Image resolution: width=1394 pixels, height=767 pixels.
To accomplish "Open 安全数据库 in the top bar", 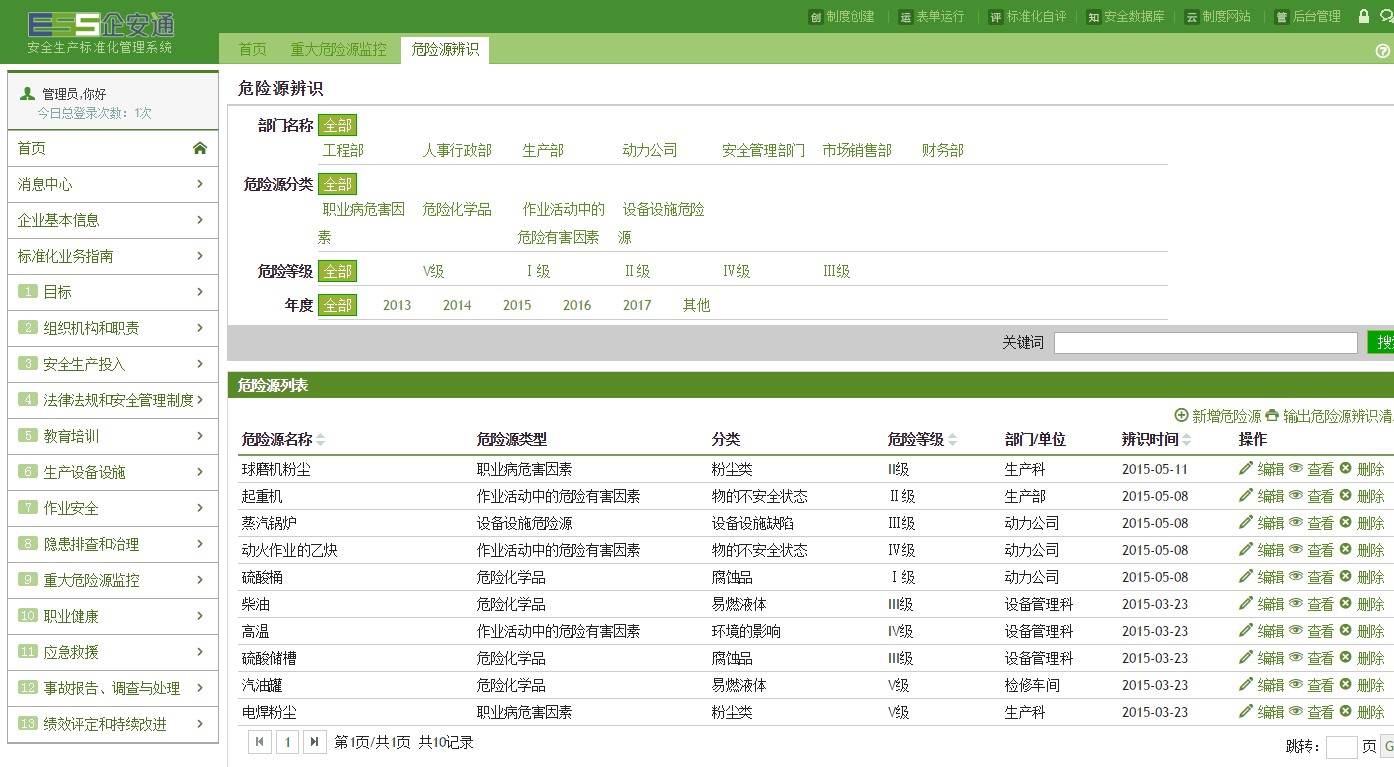I will coord(1125,17).
